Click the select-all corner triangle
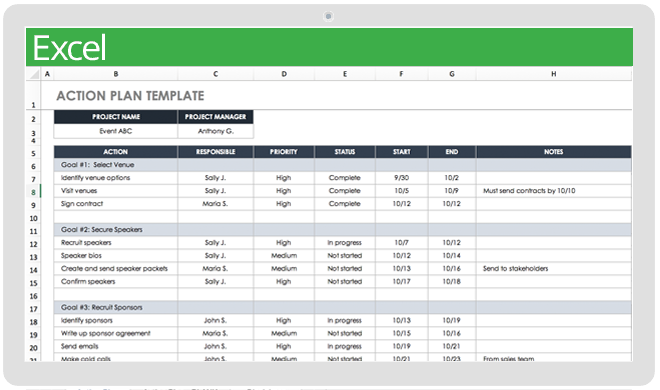660x390 pixels. [x=34, y=74]
